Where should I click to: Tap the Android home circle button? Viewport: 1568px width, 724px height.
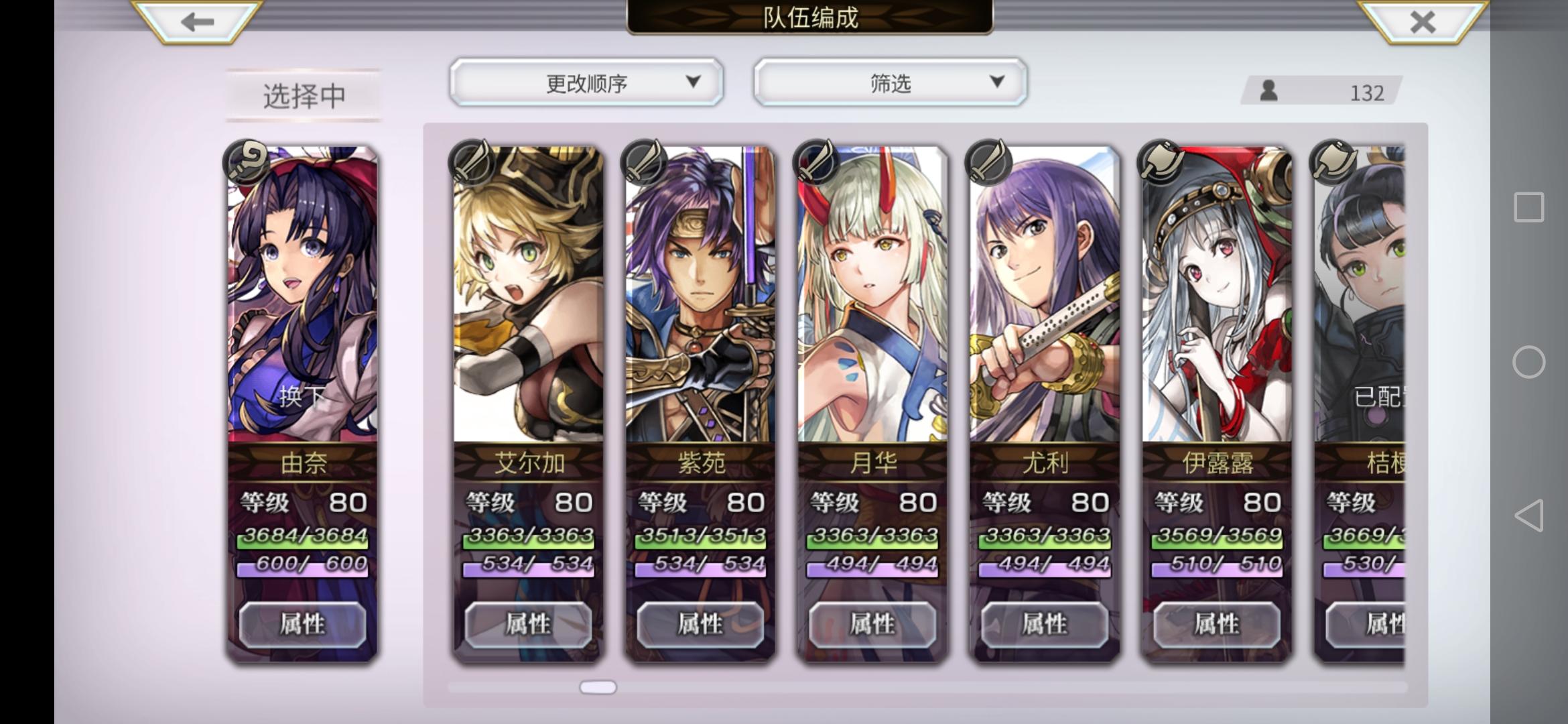point(1528,362)
